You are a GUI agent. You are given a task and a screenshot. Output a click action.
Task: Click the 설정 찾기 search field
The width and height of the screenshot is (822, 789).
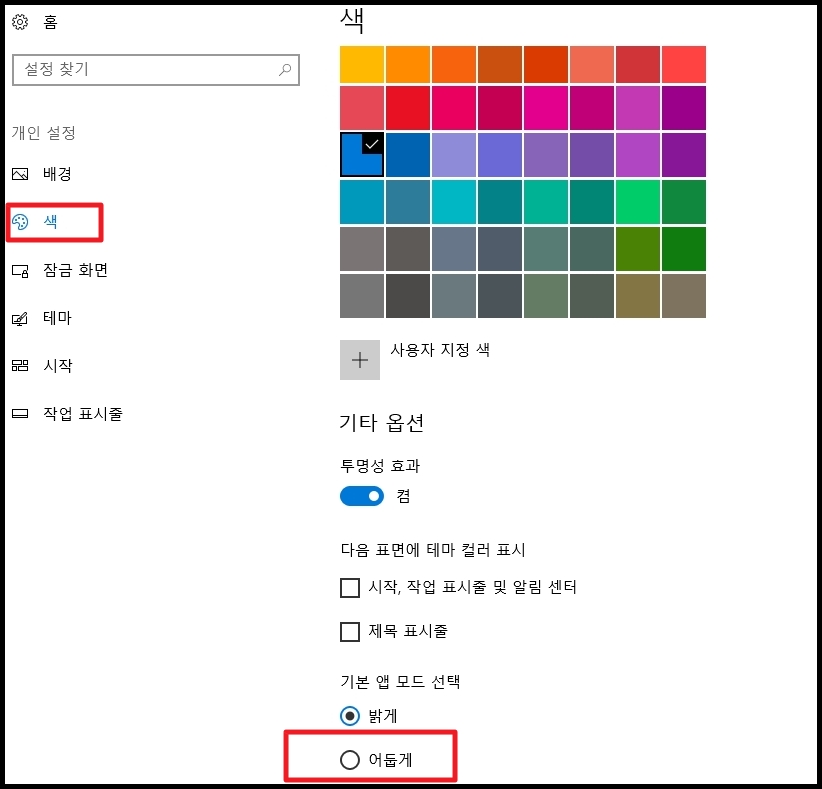pyautogui.click(x=156, y=69)
